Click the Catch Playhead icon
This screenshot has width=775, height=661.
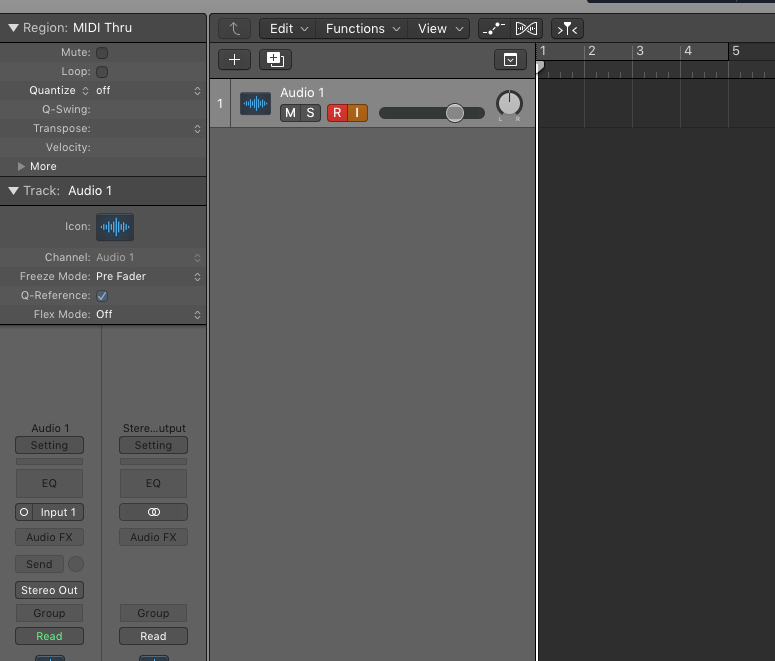[567, 29]
